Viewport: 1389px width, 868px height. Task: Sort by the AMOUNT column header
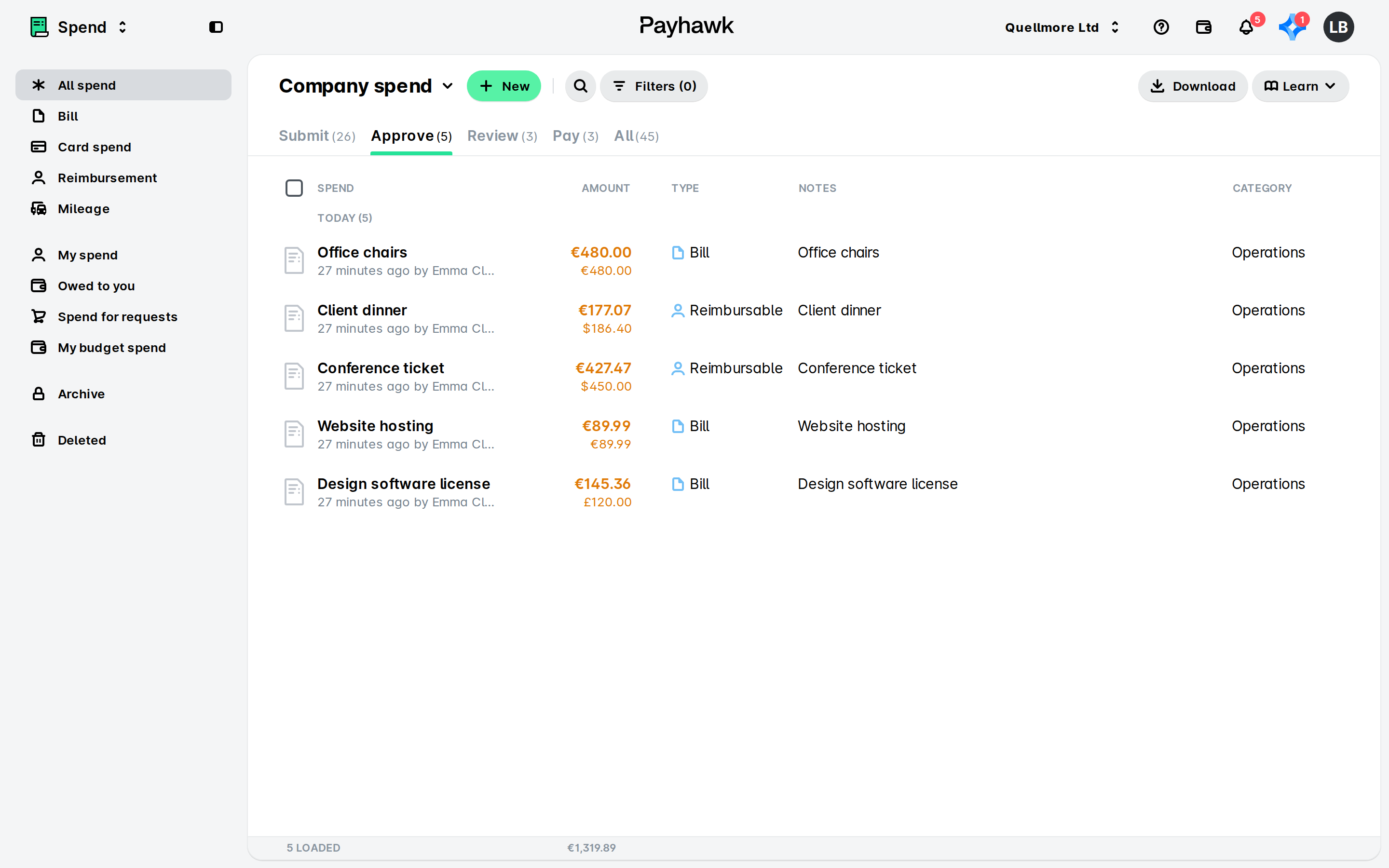point(606,188)
